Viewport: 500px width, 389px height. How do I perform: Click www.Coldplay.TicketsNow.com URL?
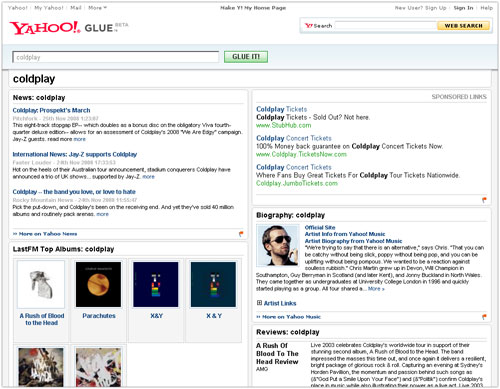[x=301, y=154]
